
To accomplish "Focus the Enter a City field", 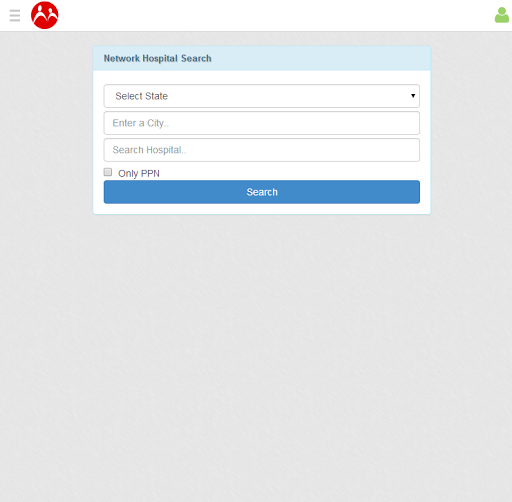I will [262, 123].
